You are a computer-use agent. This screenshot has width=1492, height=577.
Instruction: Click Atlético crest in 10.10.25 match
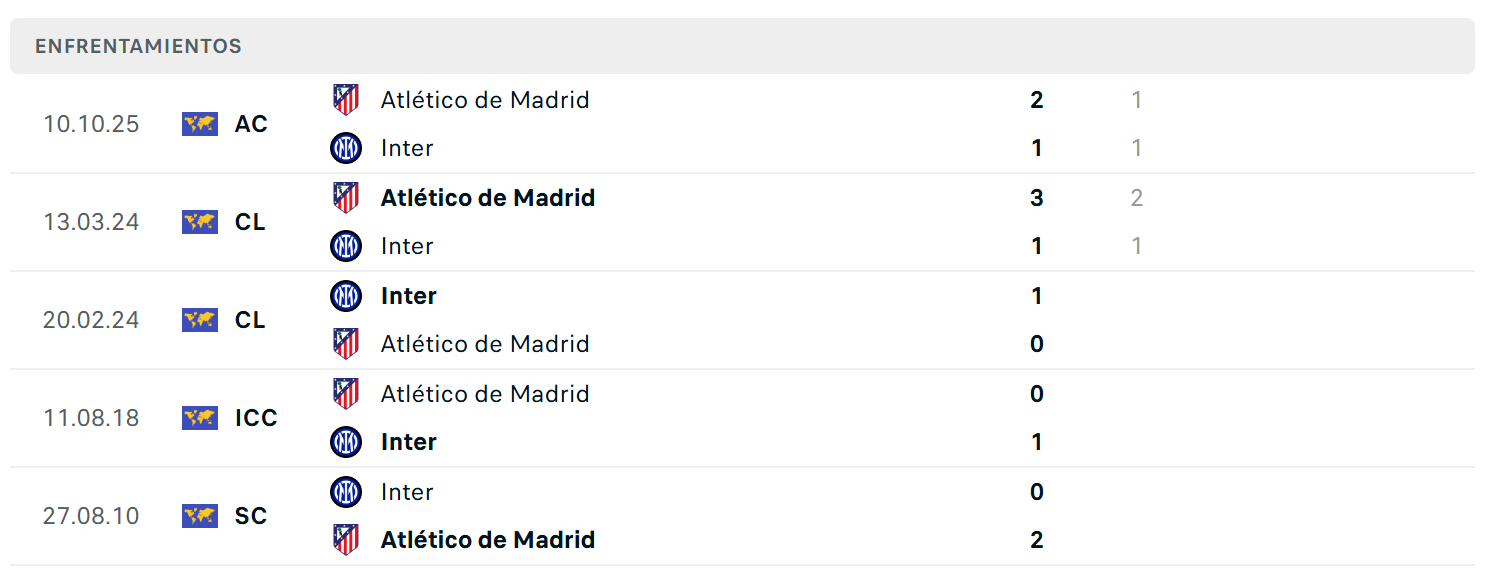[x=346, y=99]
